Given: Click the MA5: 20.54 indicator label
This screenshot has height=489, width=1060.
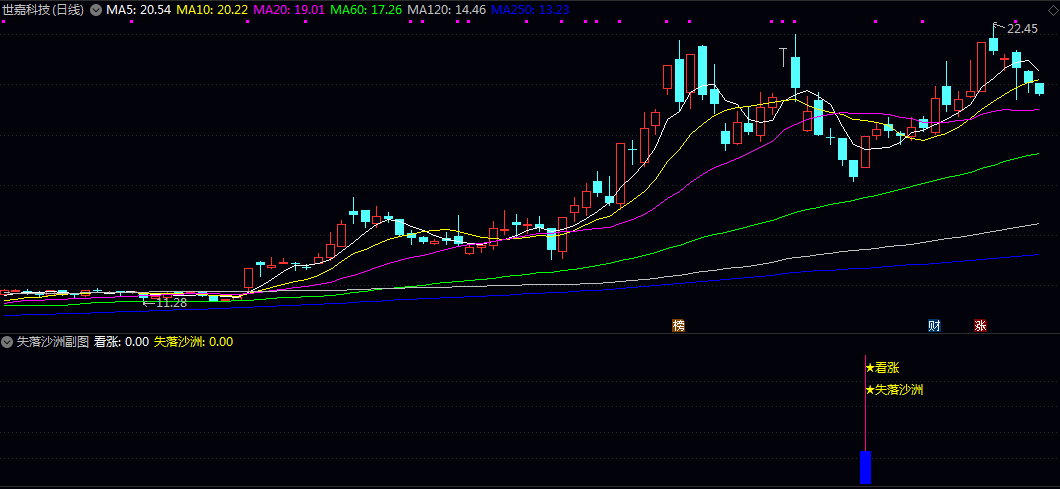Looking at the screenshot, I should point(138,10).
